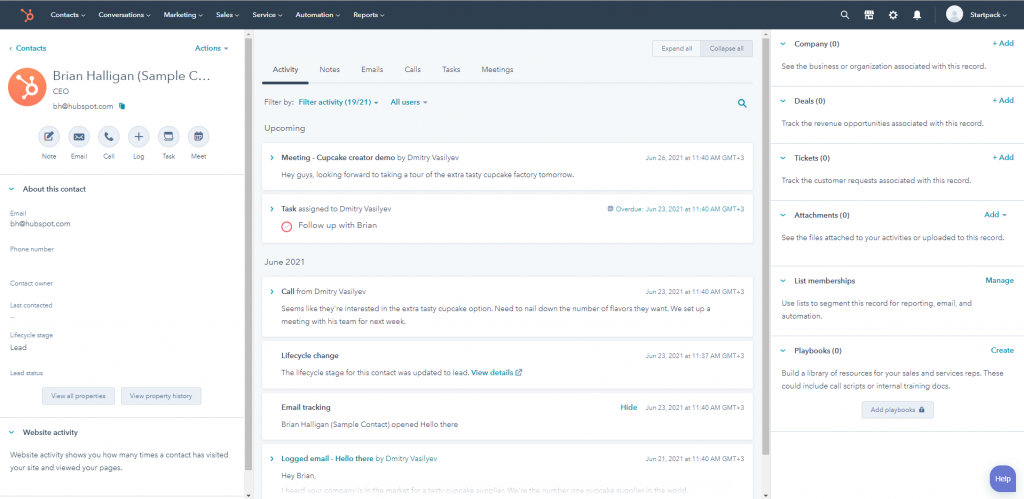This screenshot has height=499, width=1024.
Task: Open the search magnifier in top bar
Action: (844, 15)
